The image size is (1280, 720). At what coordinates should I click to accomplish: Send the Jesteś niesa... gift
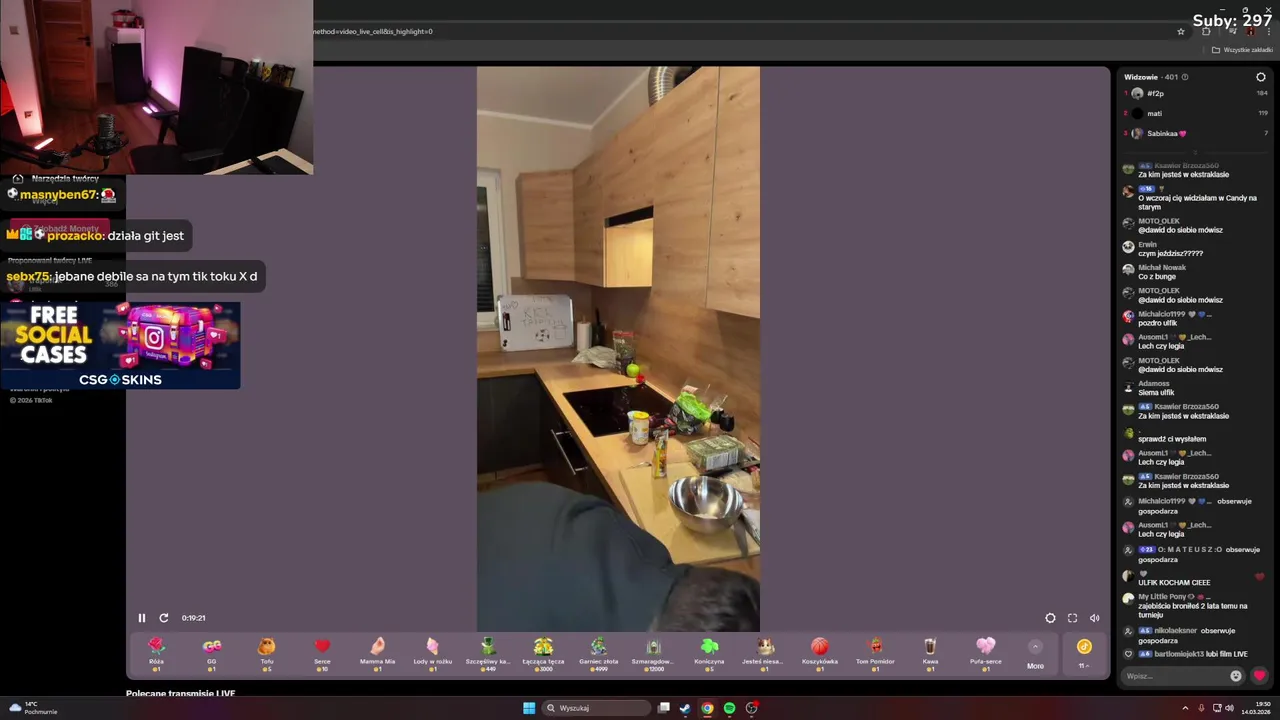coord(764,654)
